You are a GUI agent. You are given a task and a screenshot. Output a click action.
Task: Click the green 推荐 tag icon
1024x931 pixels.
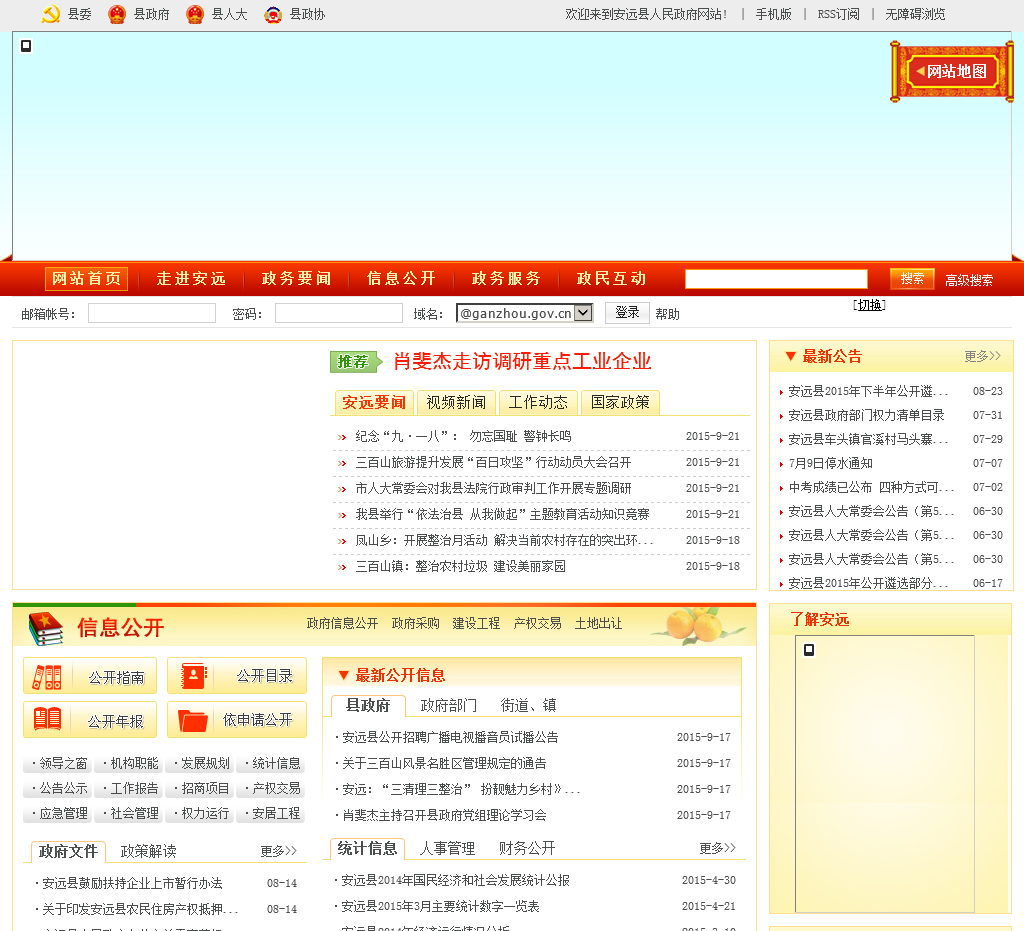[x=355, y=362]
